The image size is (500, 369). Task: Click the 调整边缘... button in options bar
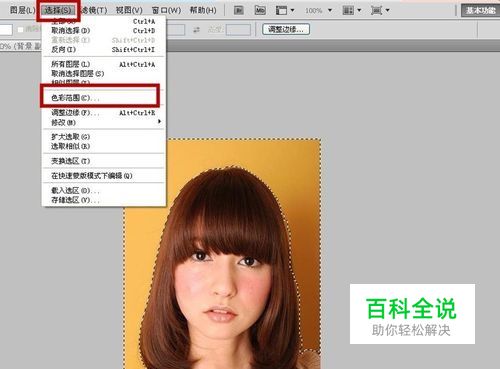tap(286, 29)
